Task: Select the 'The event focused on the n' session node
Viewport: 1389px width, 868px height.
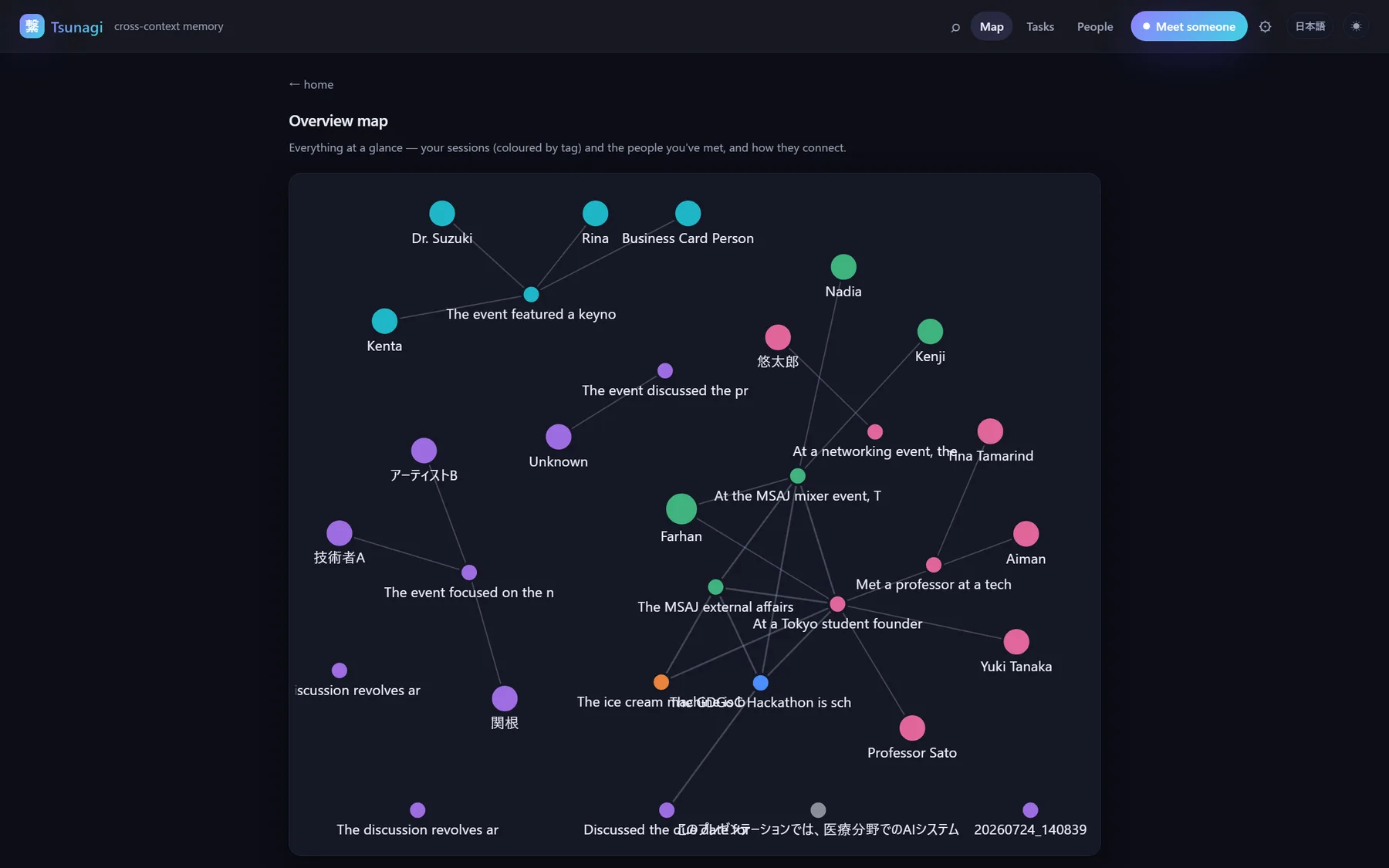Action: pos(469,572)
